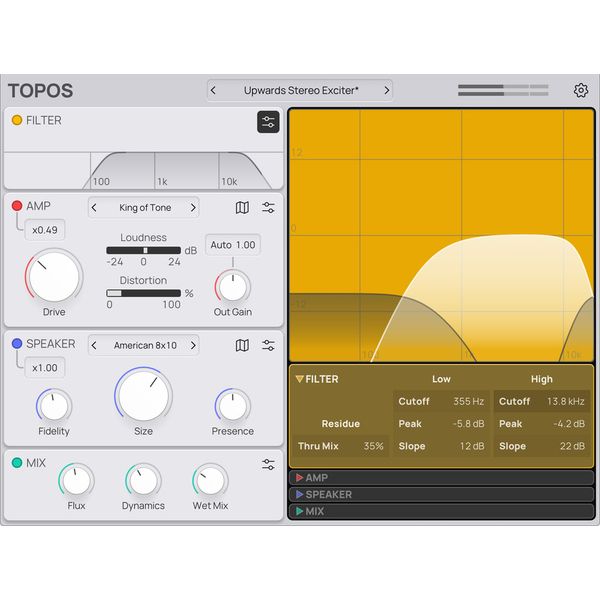Toggle the SPEAKER section power dot
The width and height of the screenshot is (600, 600).
click(x=17, y=344)
